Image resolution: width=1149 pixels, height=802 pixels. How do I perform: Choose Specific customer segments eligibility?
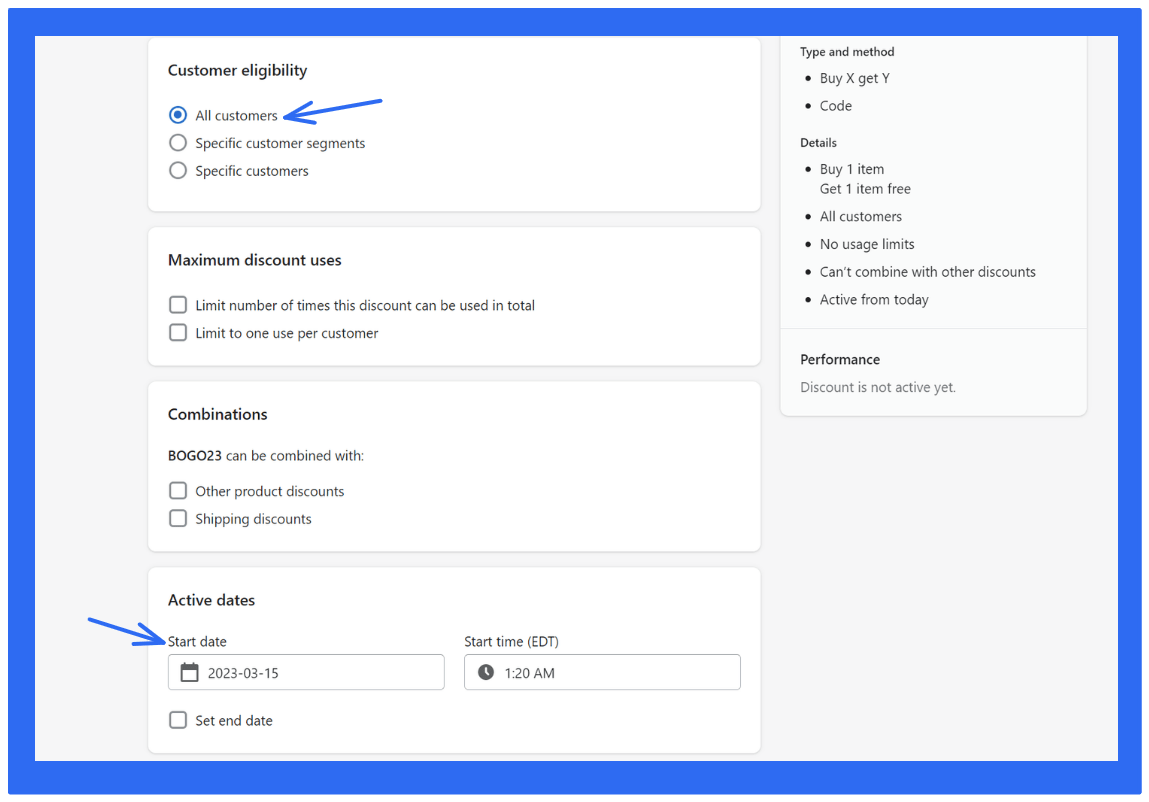178,142
